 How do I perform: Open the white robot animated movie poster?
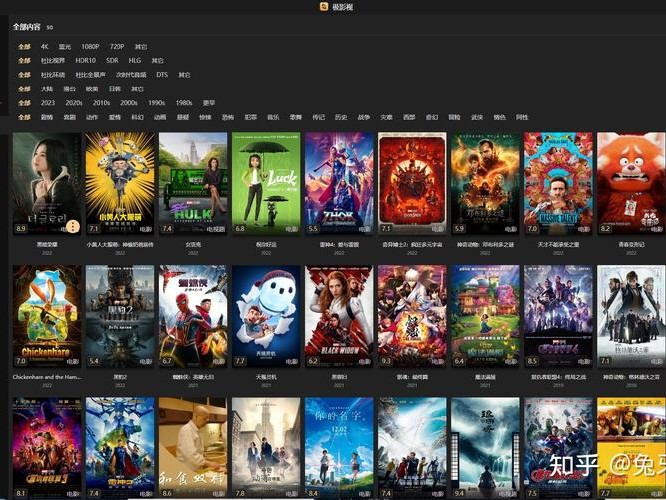click(266, 316)
